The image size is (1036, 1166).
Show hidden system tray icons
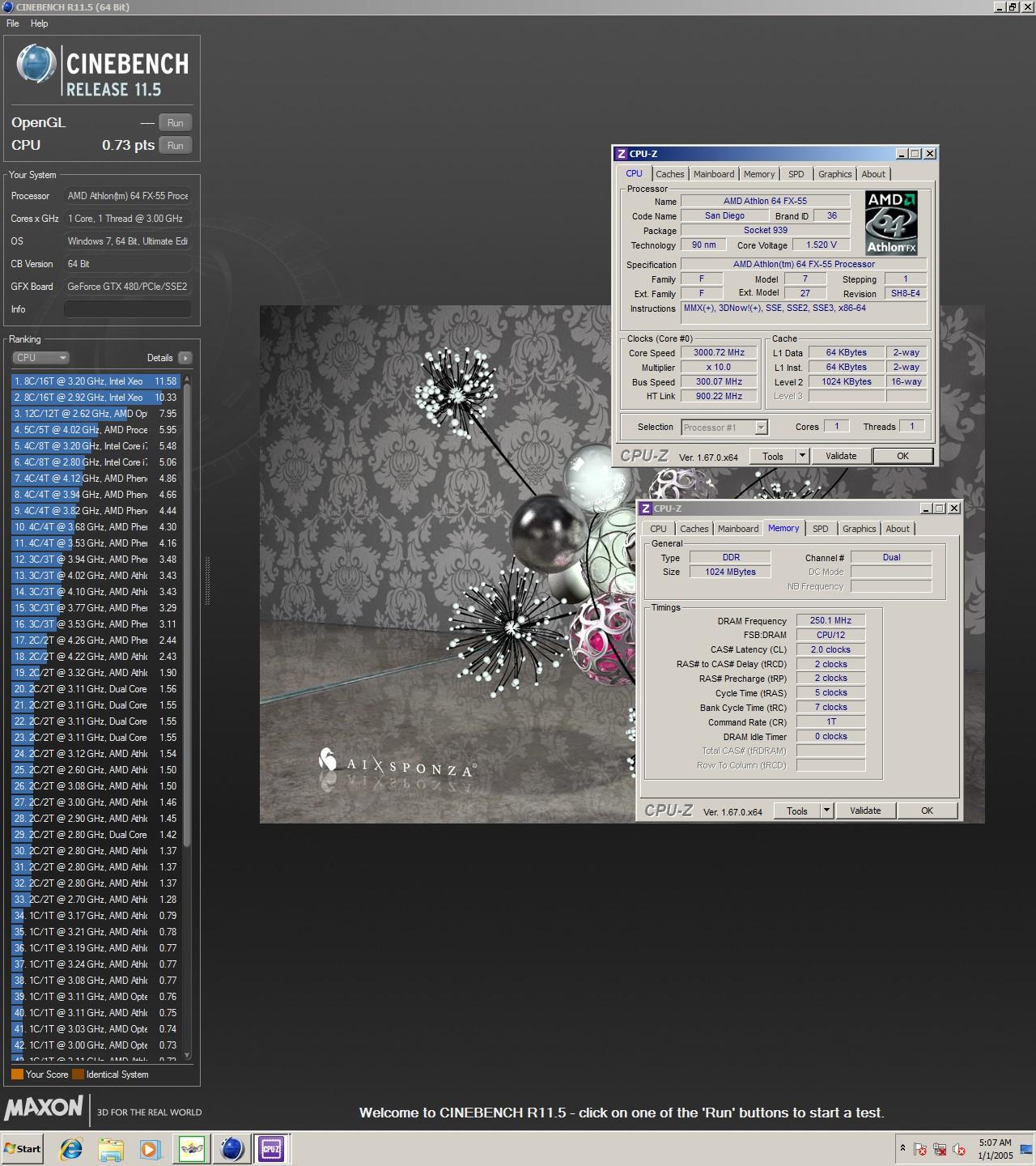[902, 1148]
